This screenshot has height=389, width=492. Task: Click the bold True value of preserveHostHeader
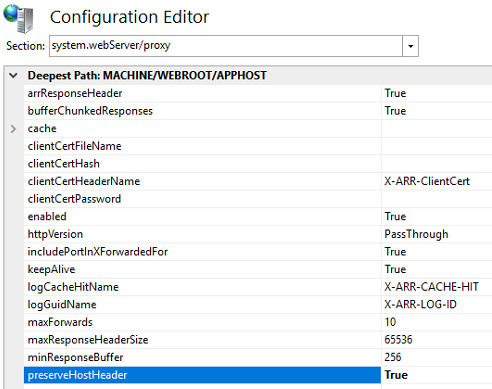click(x=396, y=375)
